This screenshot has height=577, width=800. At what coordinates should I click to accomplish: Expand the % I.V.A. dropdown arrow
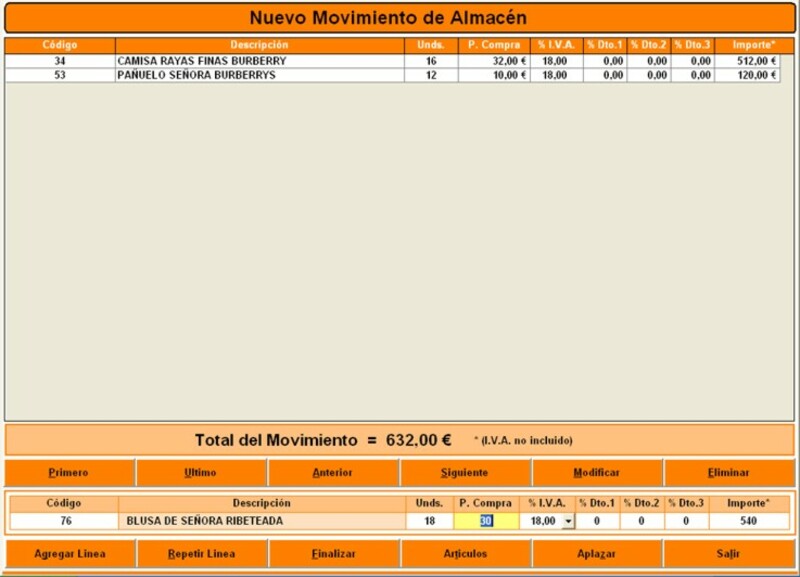[x=568, y=521]
